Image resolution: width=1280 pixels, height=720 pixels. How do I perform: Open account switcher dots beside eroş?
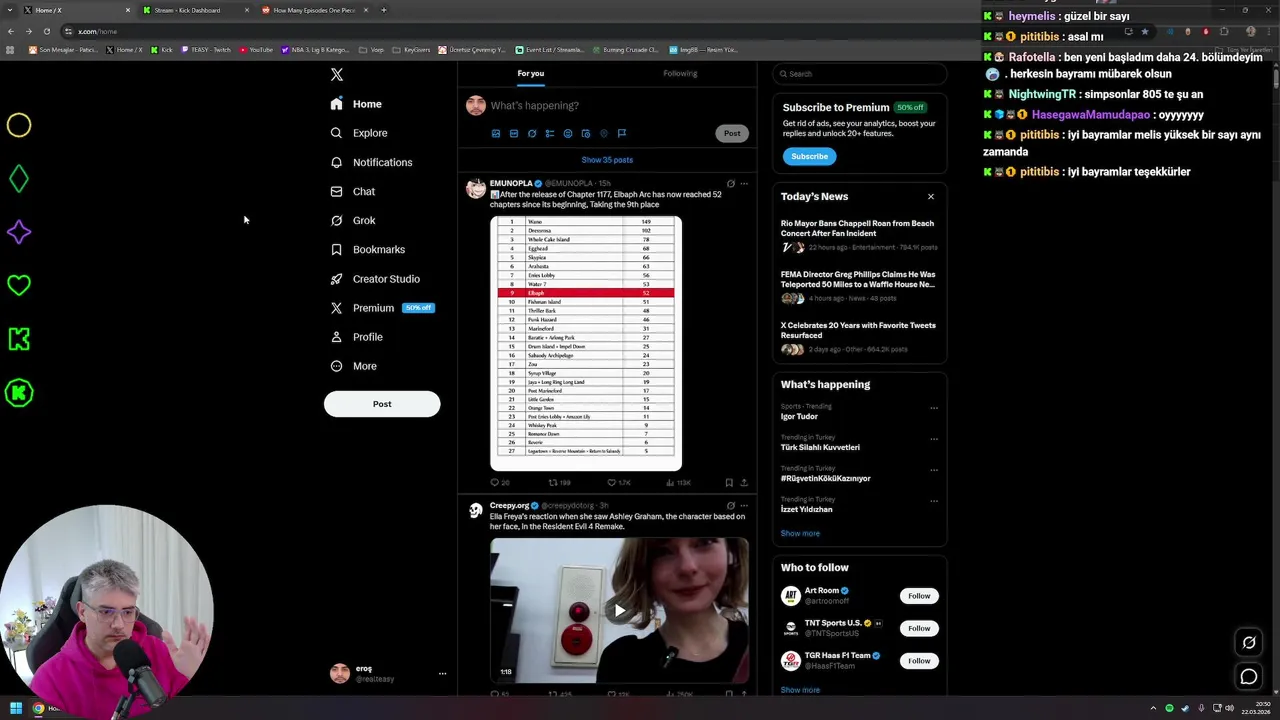[x=442, y=674]
